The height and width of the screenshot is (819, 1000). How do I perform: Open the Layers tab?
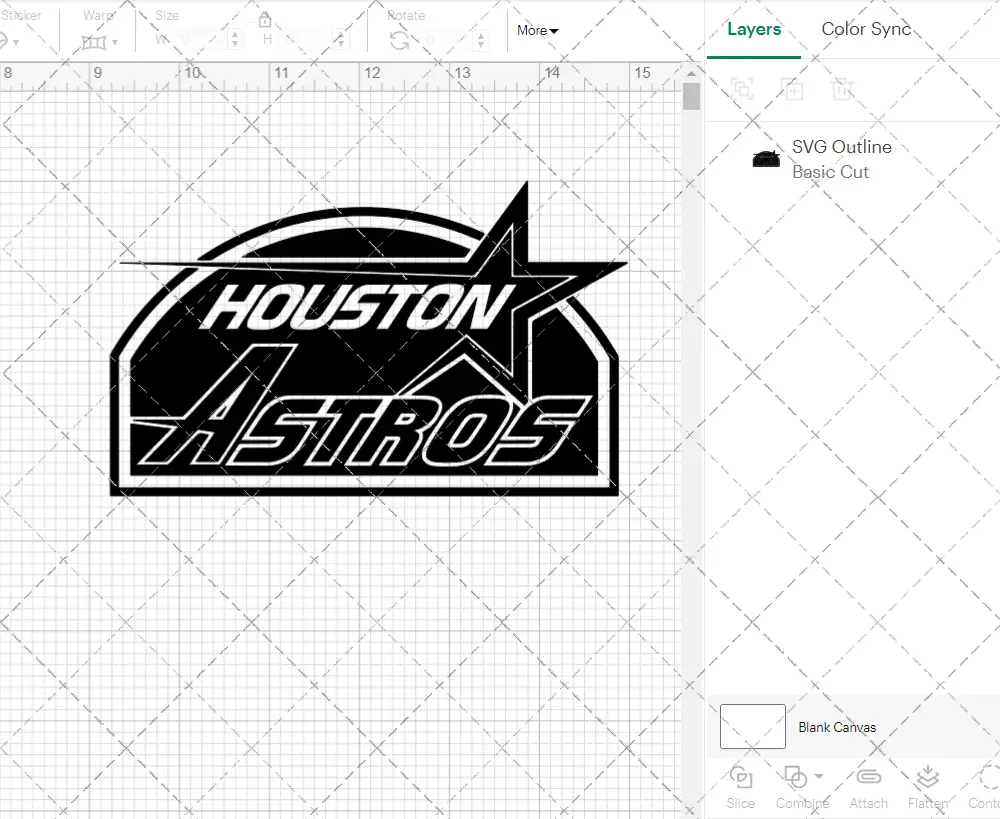point(754,29)
